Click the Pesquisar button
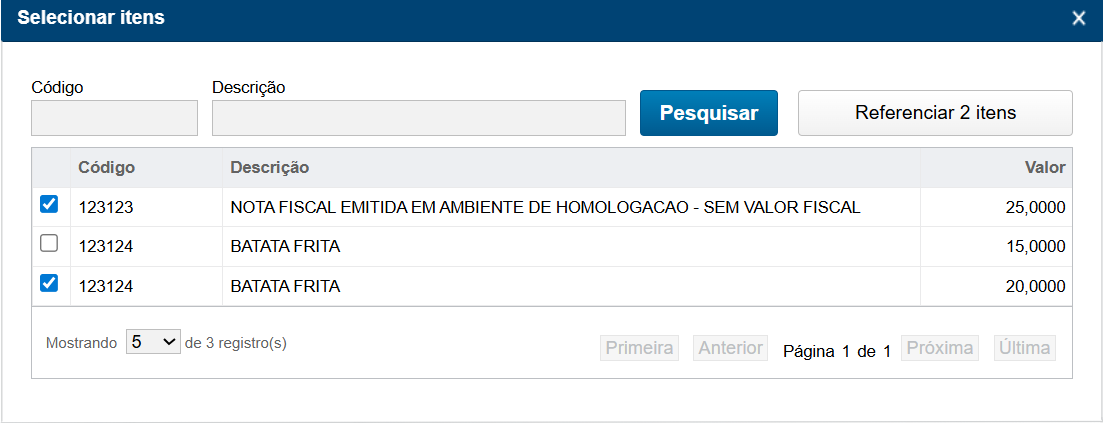1103x423 pixels. (x=708, y=113)
